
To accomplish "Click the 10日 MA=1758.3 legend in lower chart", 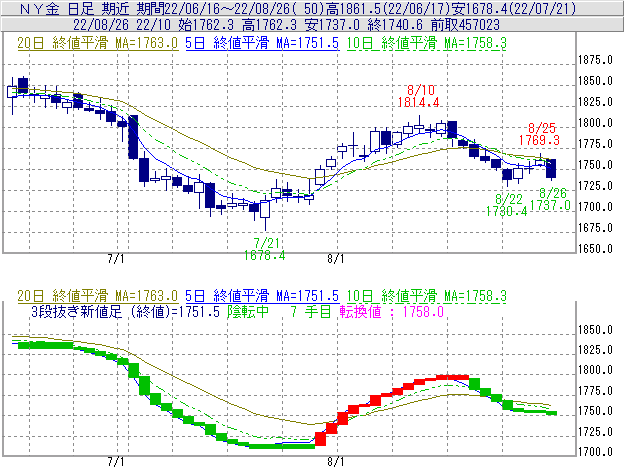I will pos(427,296).
